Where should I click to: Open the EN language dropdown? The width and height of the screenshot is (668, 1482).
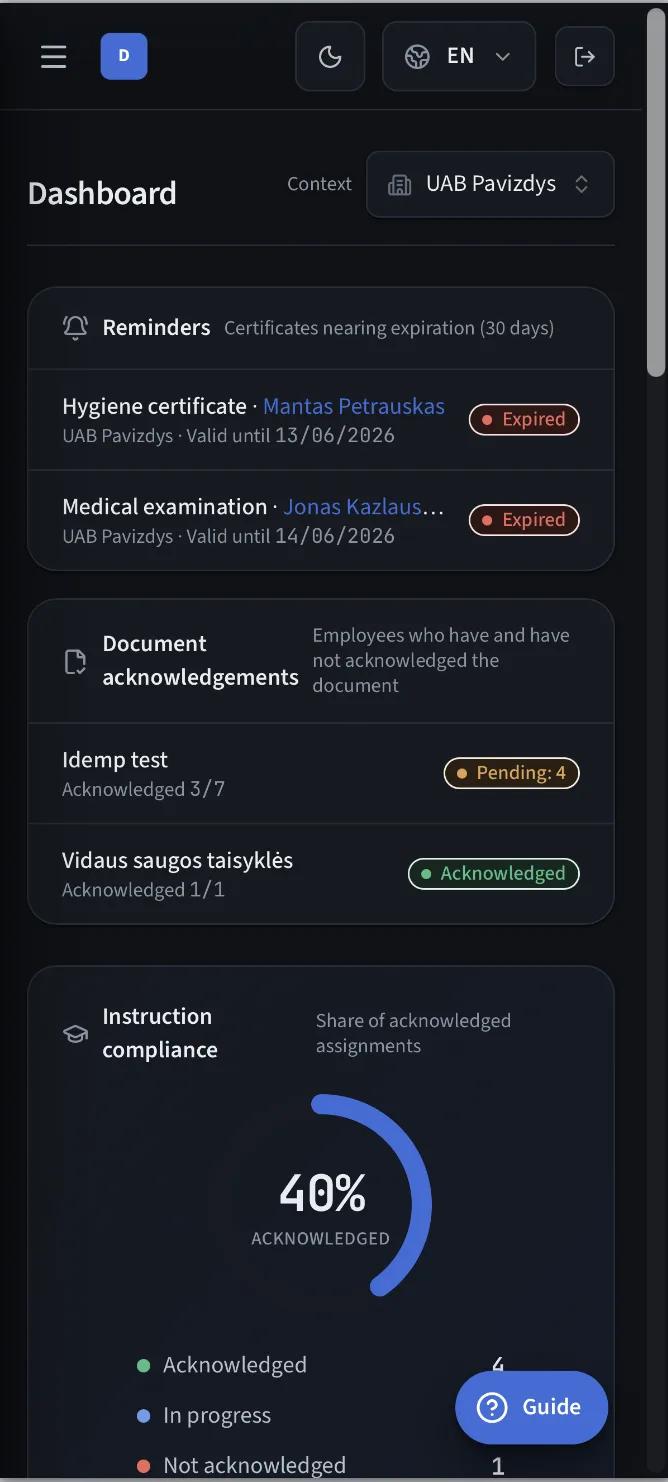[x=459, y=57]
